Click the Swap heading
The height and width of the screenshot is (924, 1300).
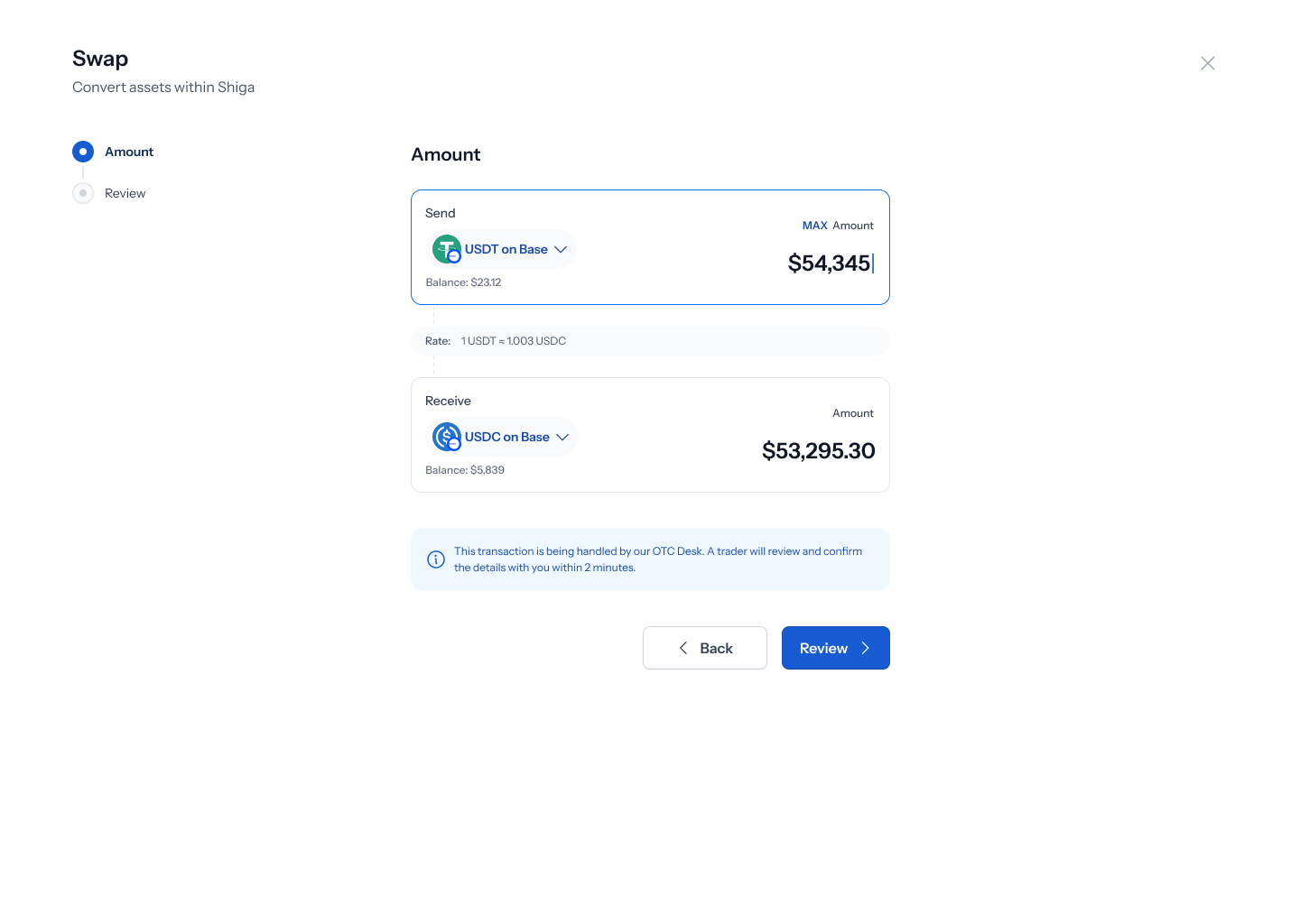click(x=100, y=59)
